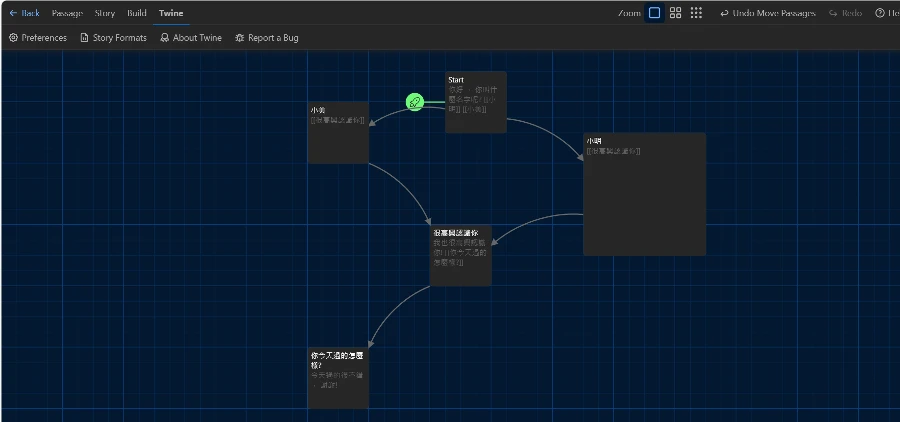Viewport: 900px width, 422px height.
Task: Switch to the medium zoom grid icon
Action: point(676,13)
